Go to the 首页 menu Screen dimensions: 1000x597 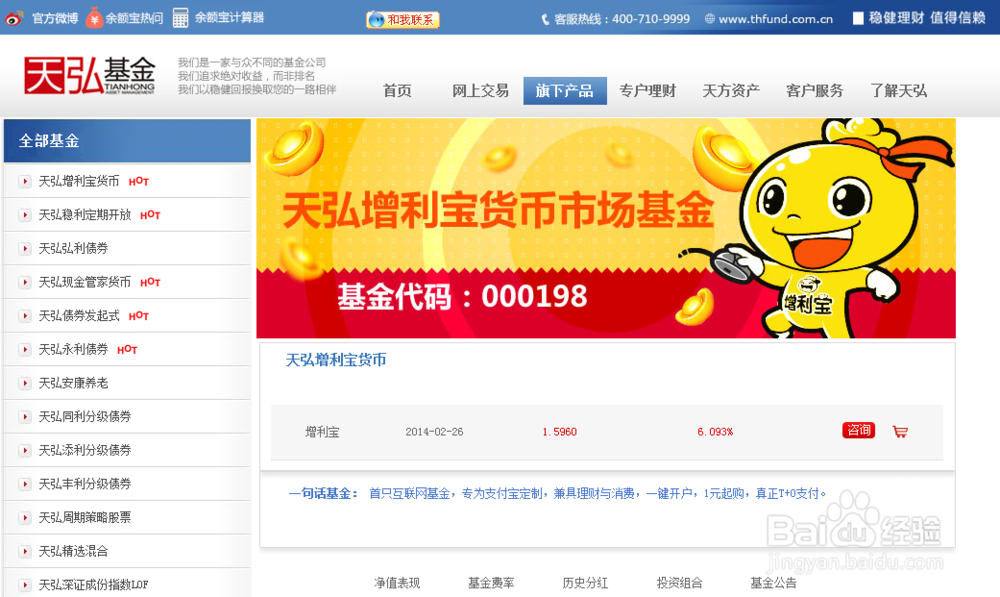click(397, 91)
